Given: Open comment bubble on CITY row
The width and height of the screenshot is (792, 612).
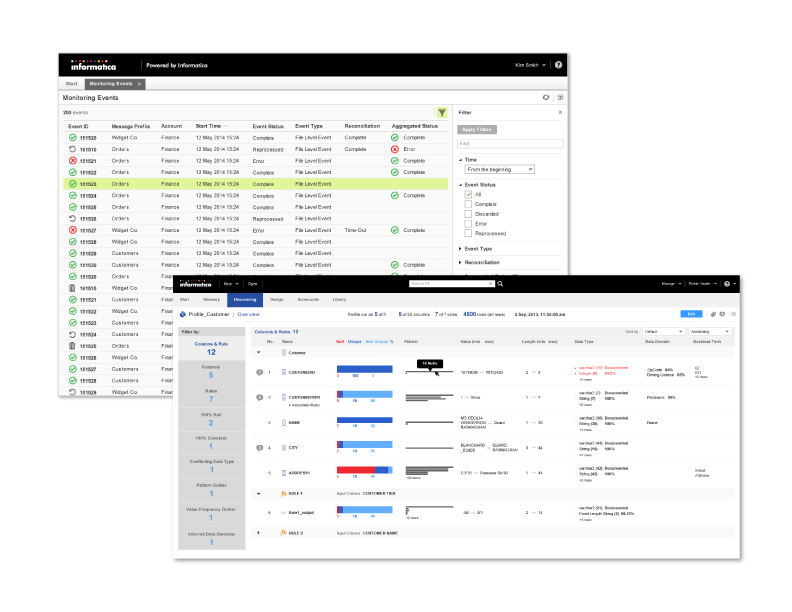Looking at the screenshot, I should click(260, 448).
